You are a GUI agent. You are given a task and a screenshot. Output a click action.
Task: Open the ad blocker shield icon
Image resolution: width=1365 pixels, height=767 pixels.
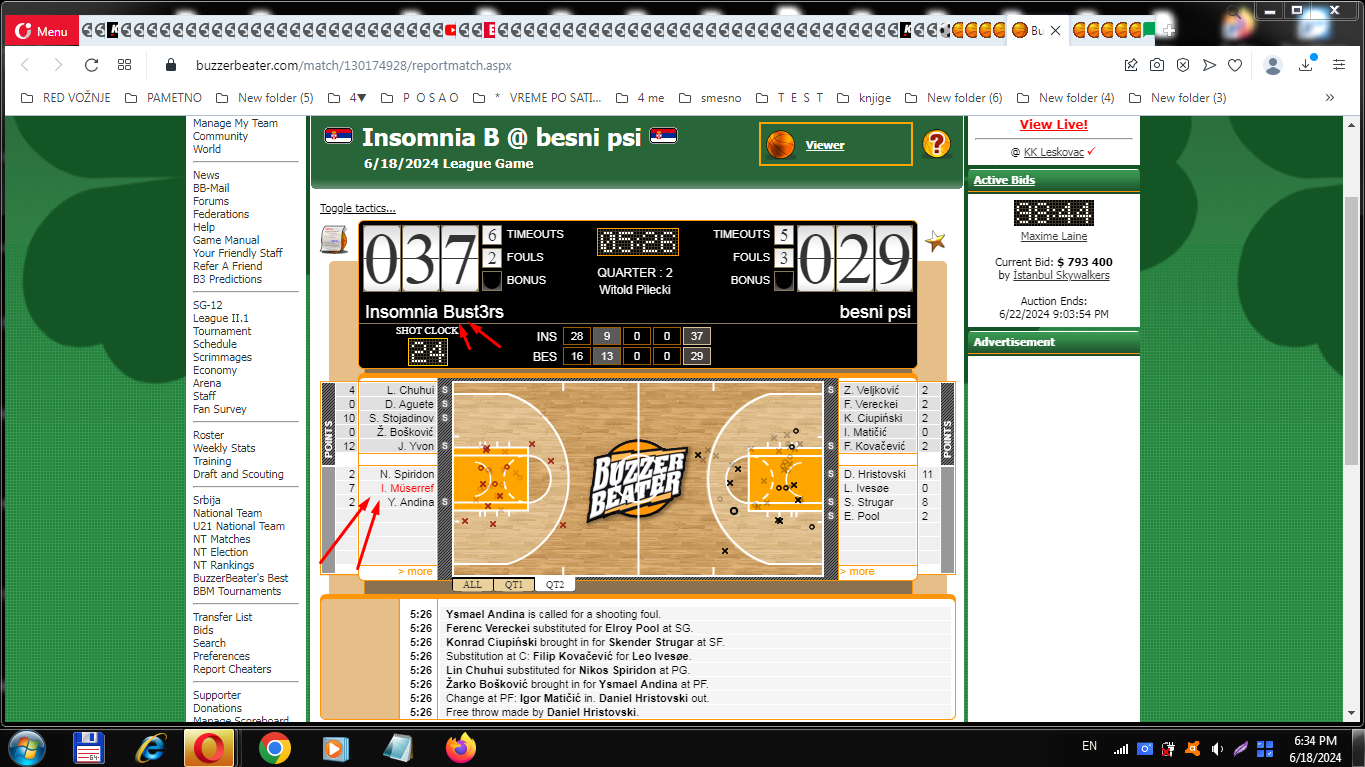coord(1183,65)
